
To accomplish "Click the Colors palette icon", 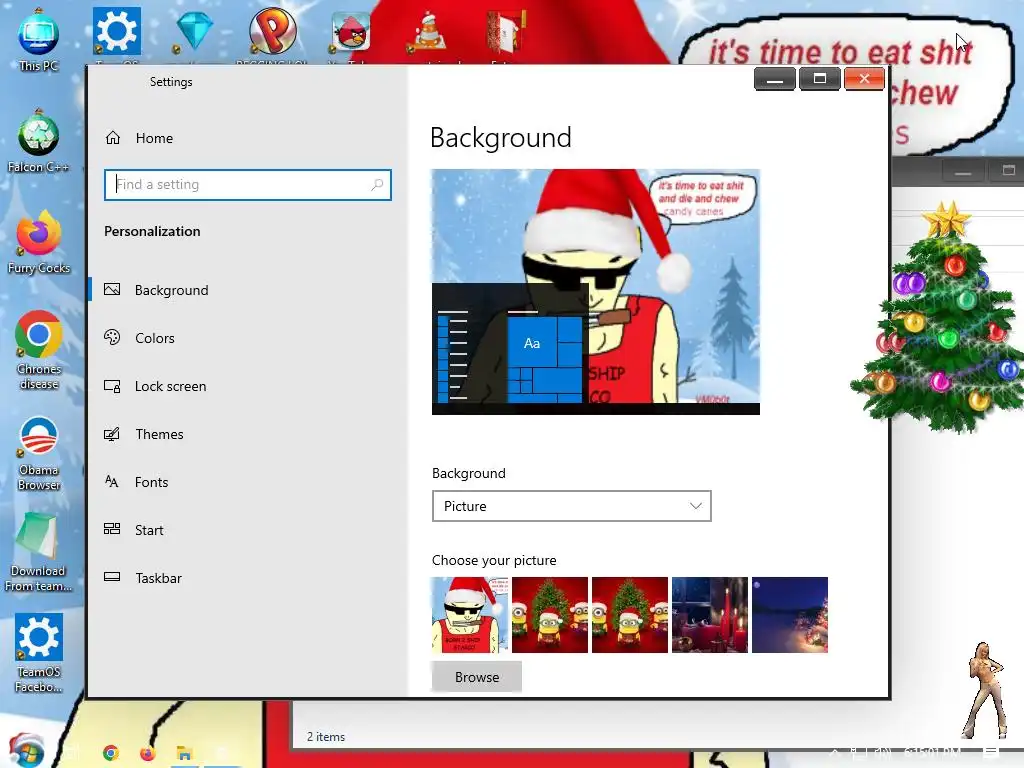I will coord(112,338).
